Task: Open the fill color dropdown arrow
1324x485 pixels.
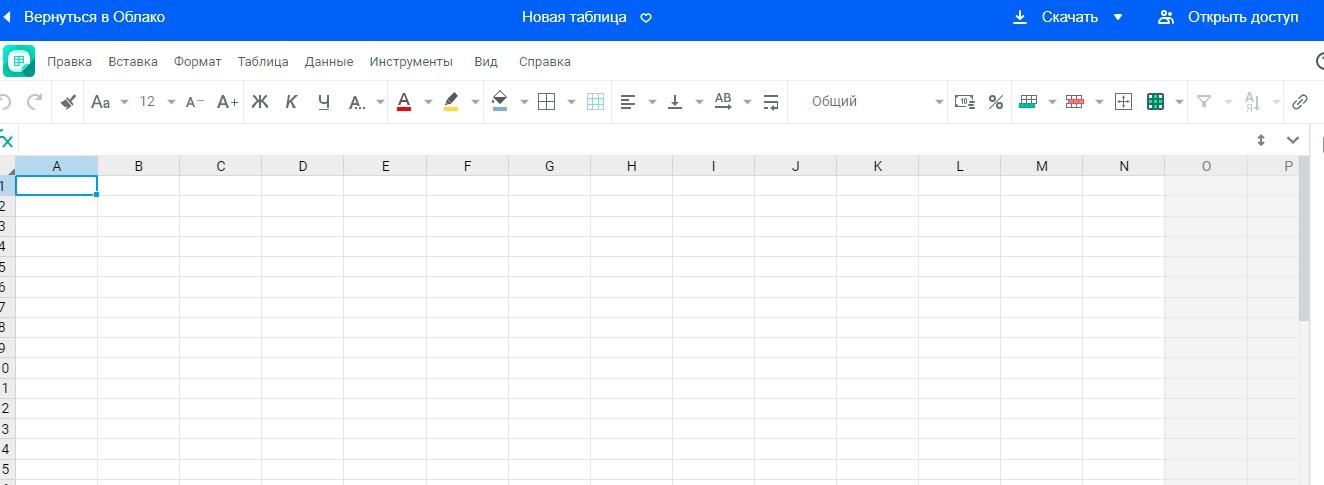Action: [523, 102]
